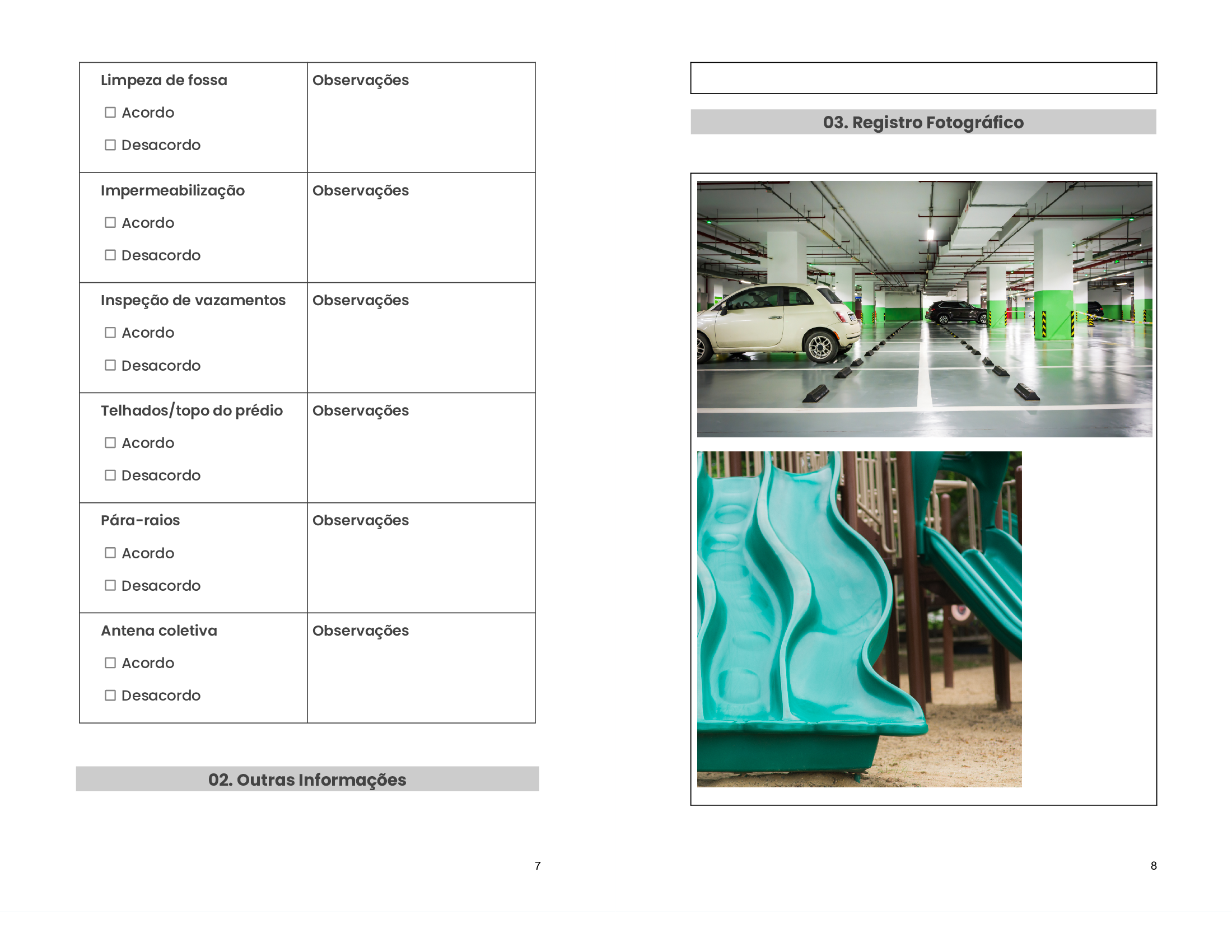The image size is (1232, 952).
Task: Click the 'Impermeabilização' title
Action: 172,190
